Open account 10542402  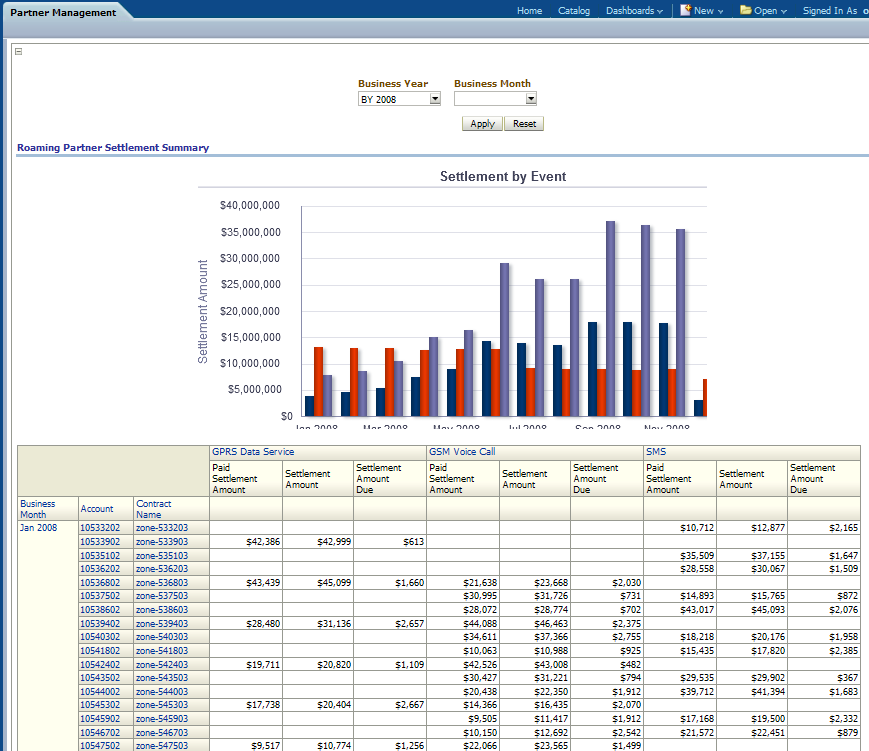tap(100, 665)
